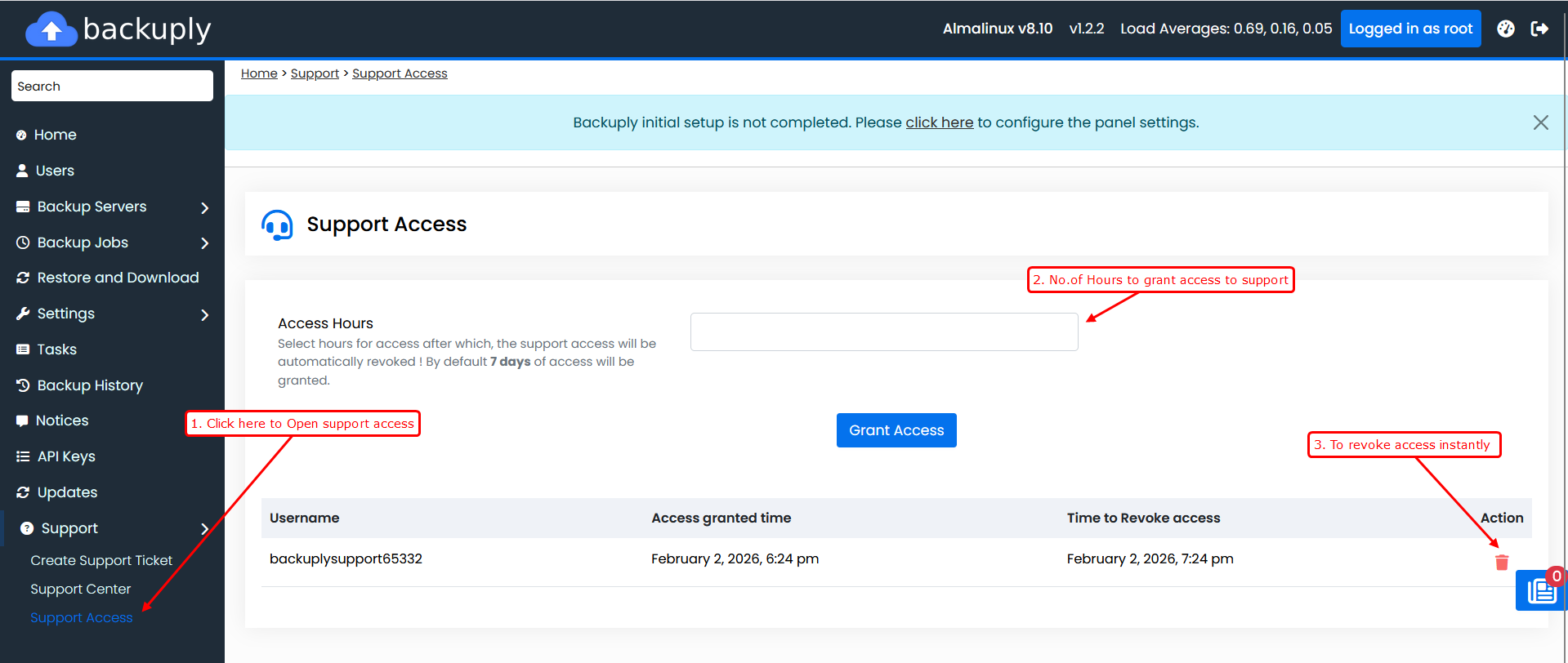Image resolution: width=1568 pixels, height=663 pixels.
Task: Dismiss the initial setup notice banner
Action: click(1540, 122)
